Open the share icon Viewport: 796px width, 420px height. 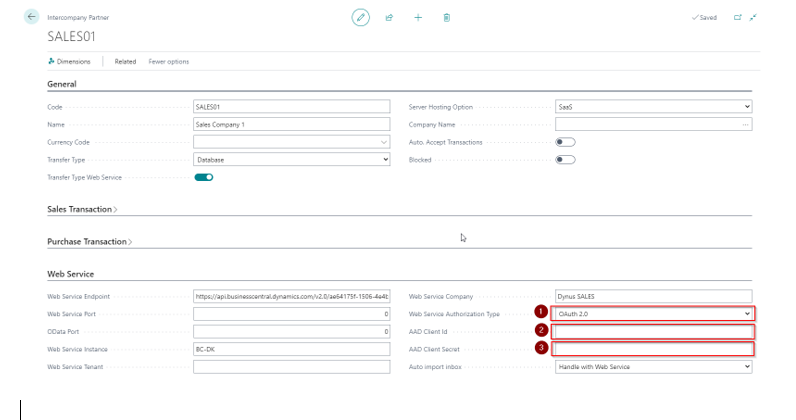tap(389, 18)
